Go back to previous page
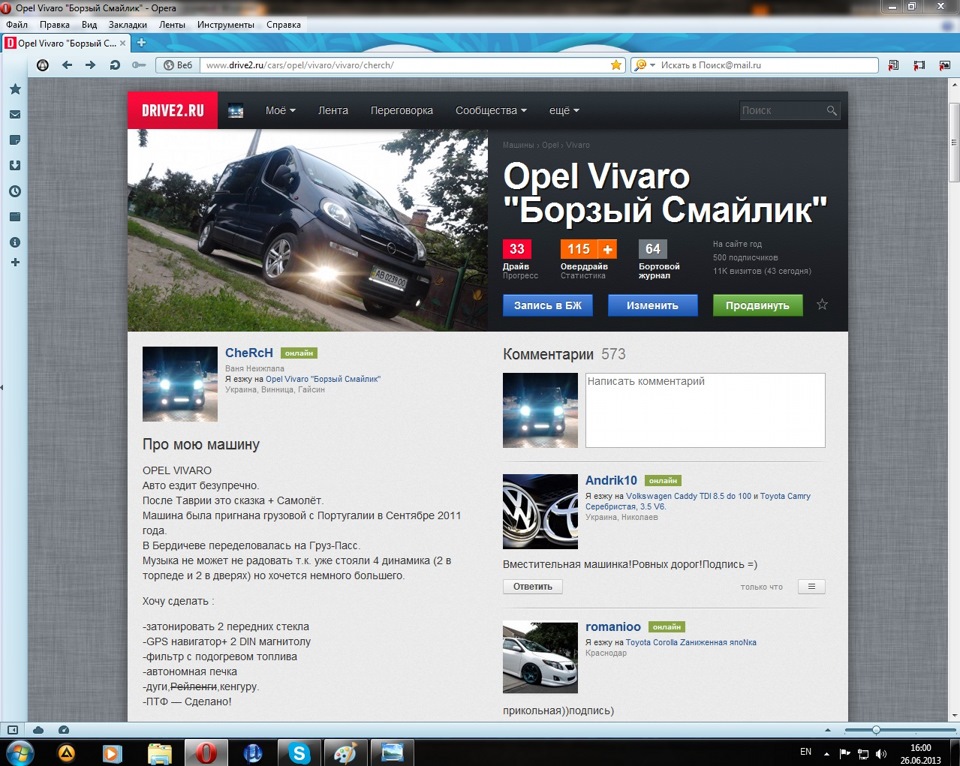Image resolution: width=960 pixels, height=766 pixels. pyautogui.click(x=67, y=65)
